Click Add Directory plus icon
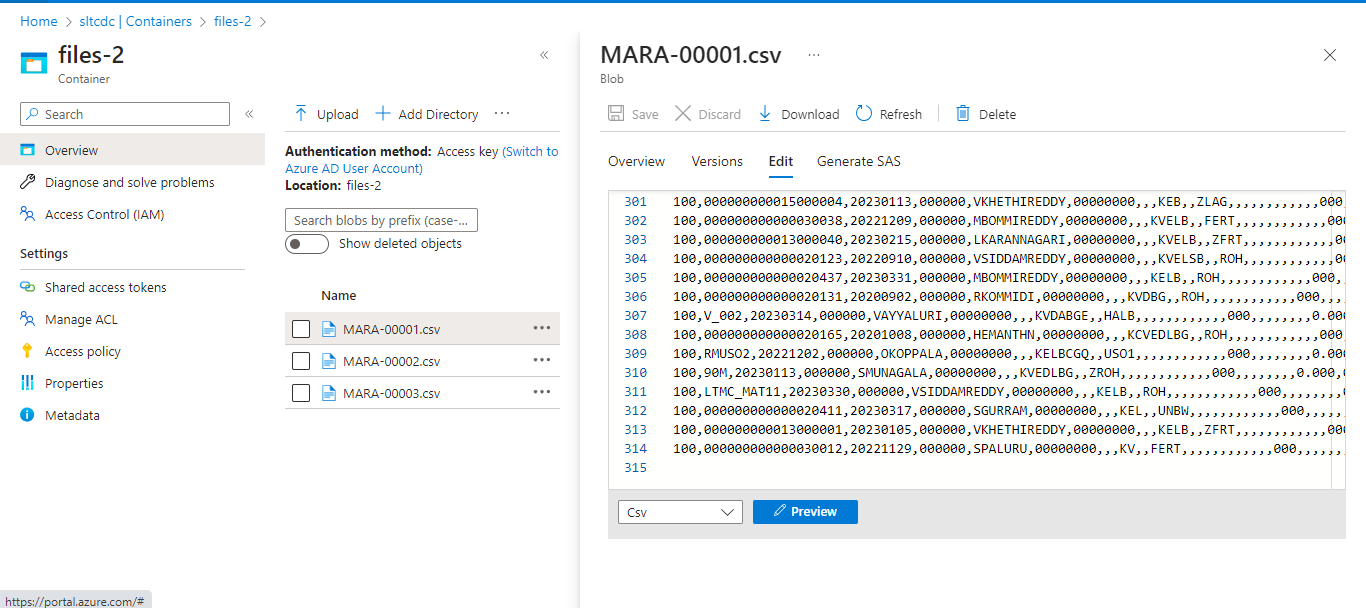The width and height of the screenshot is (1366, 608). pos(382,114)
